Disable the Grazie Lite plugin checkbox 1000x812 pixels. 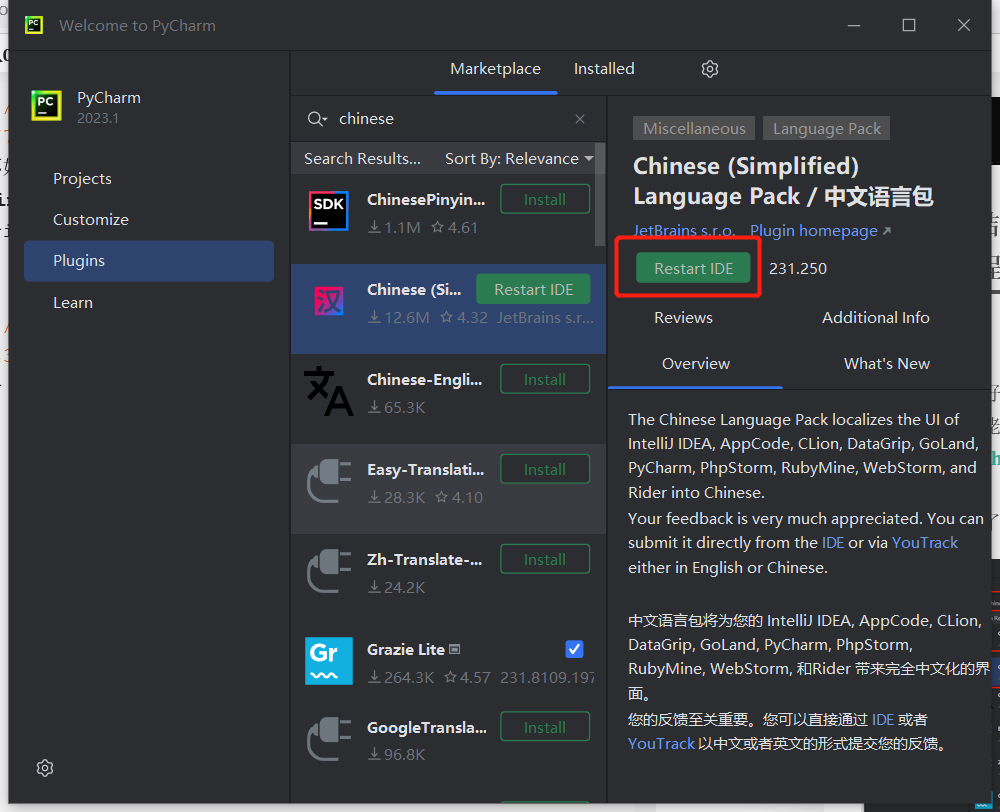(x=574, y=649)
